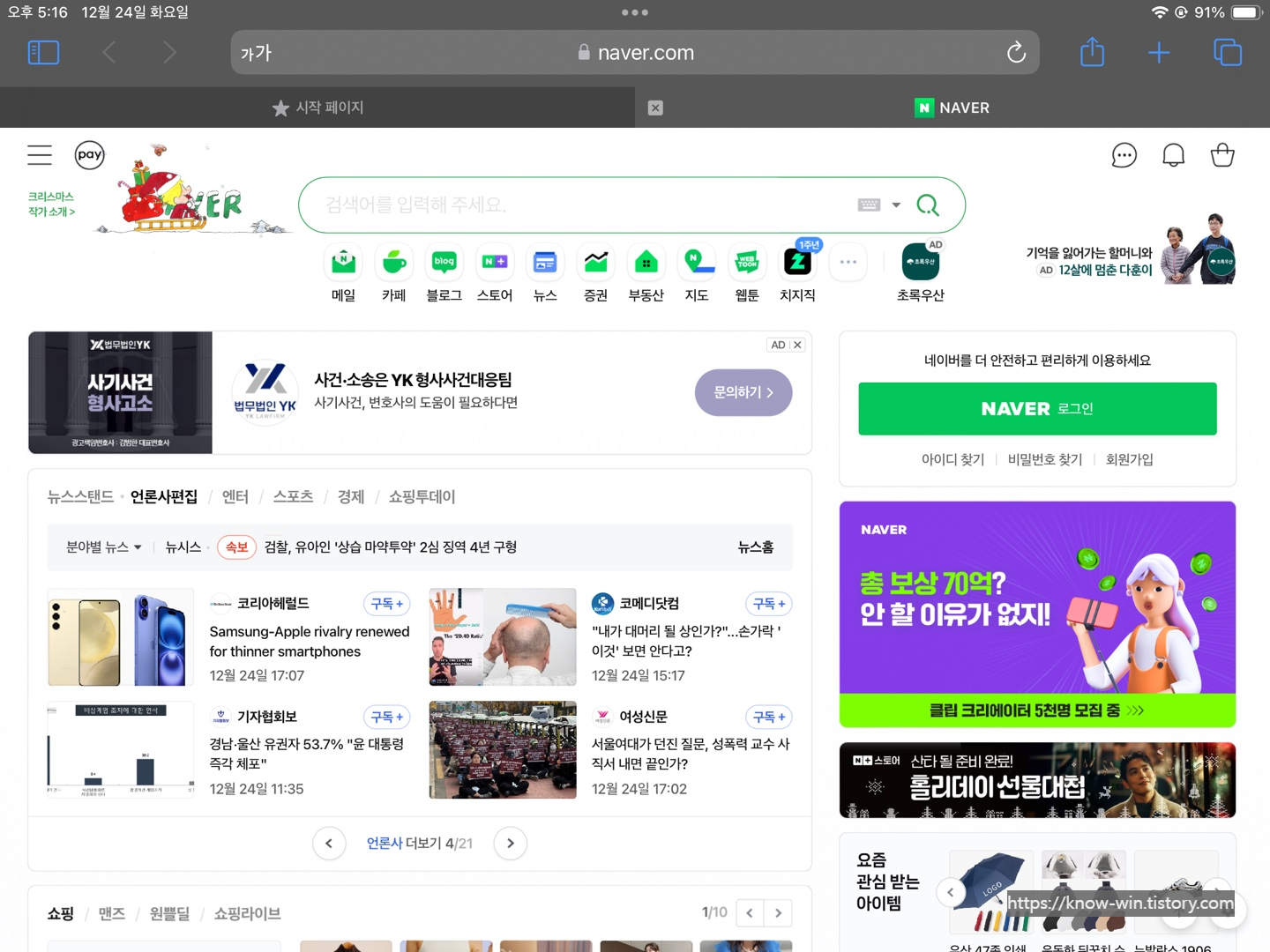Open Naver Pay icon
The height and width of the screenshot is (952, 1270).
pyautogui.click(x=90, y=155)
